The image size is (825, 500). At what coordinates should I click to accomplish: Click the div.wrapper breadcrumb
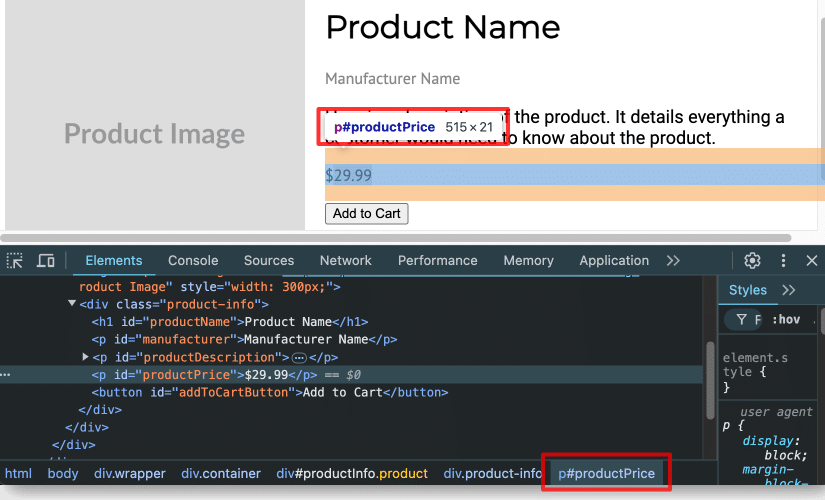[129, 473]
